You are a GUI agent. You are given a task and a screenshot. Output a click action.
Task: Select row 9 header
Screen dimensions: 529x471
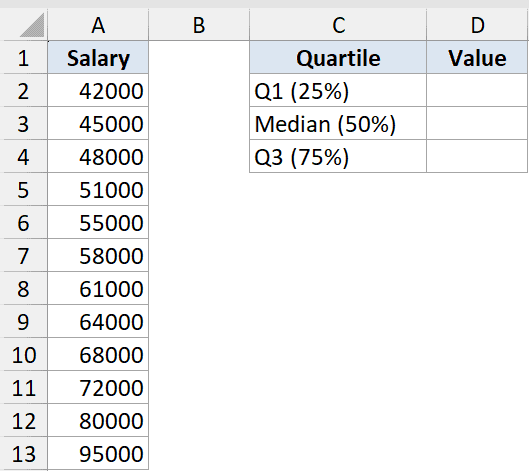[24, 322]
